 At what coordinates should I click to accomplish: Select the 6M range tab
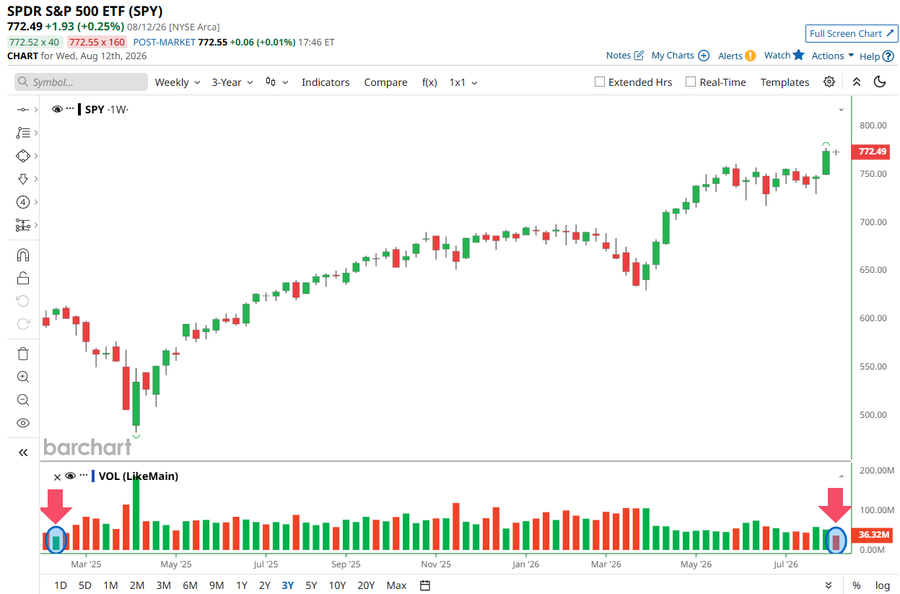click(x=190, y=585)
